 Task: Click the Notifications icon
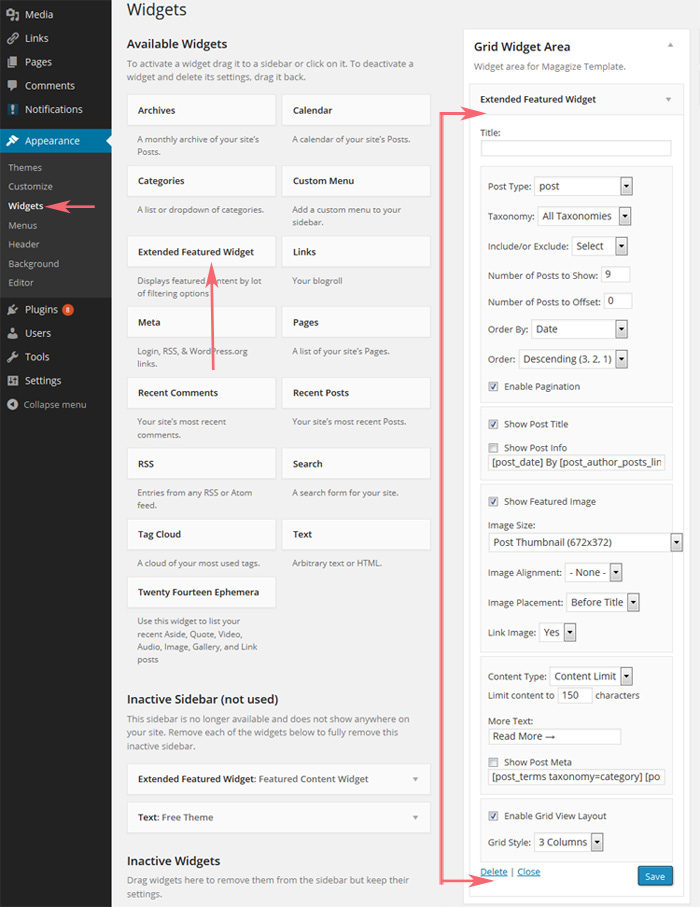(13, 109)
